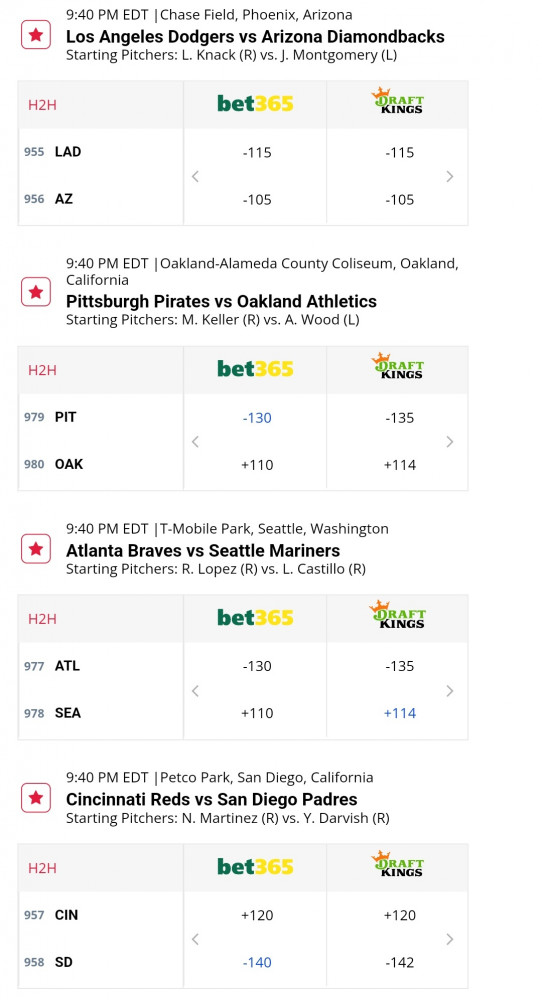Favorite the Dodgers vs Diamondbacks game star
The width and height of the screenshot is (542, 1000).
coord(36,35)
